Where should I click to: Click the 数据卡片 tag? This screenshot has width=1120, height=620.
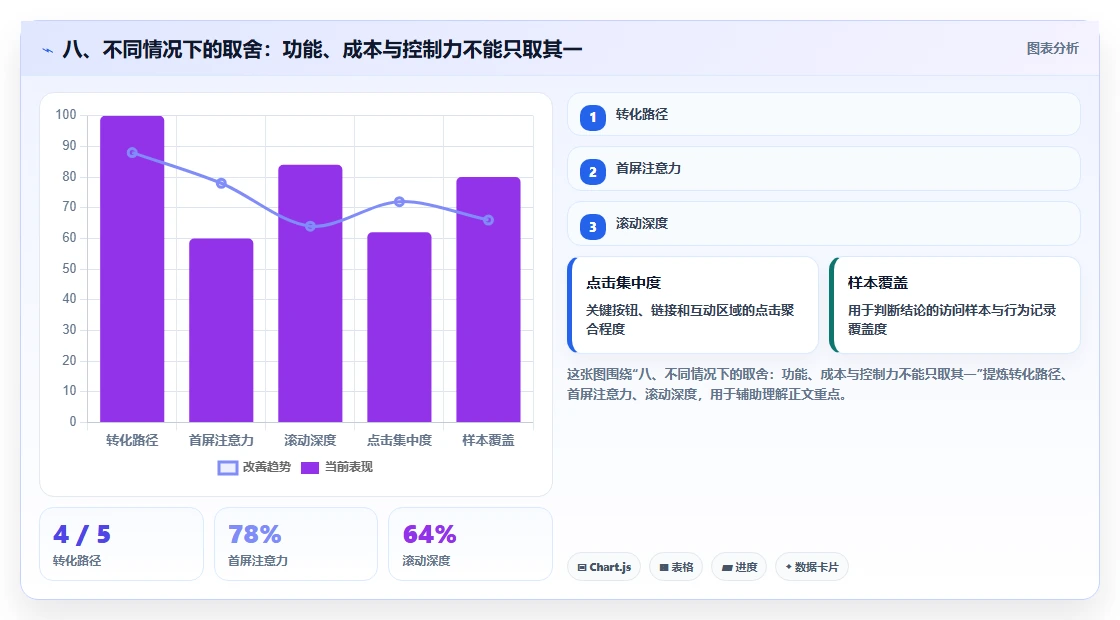click(x=812, y=567)
